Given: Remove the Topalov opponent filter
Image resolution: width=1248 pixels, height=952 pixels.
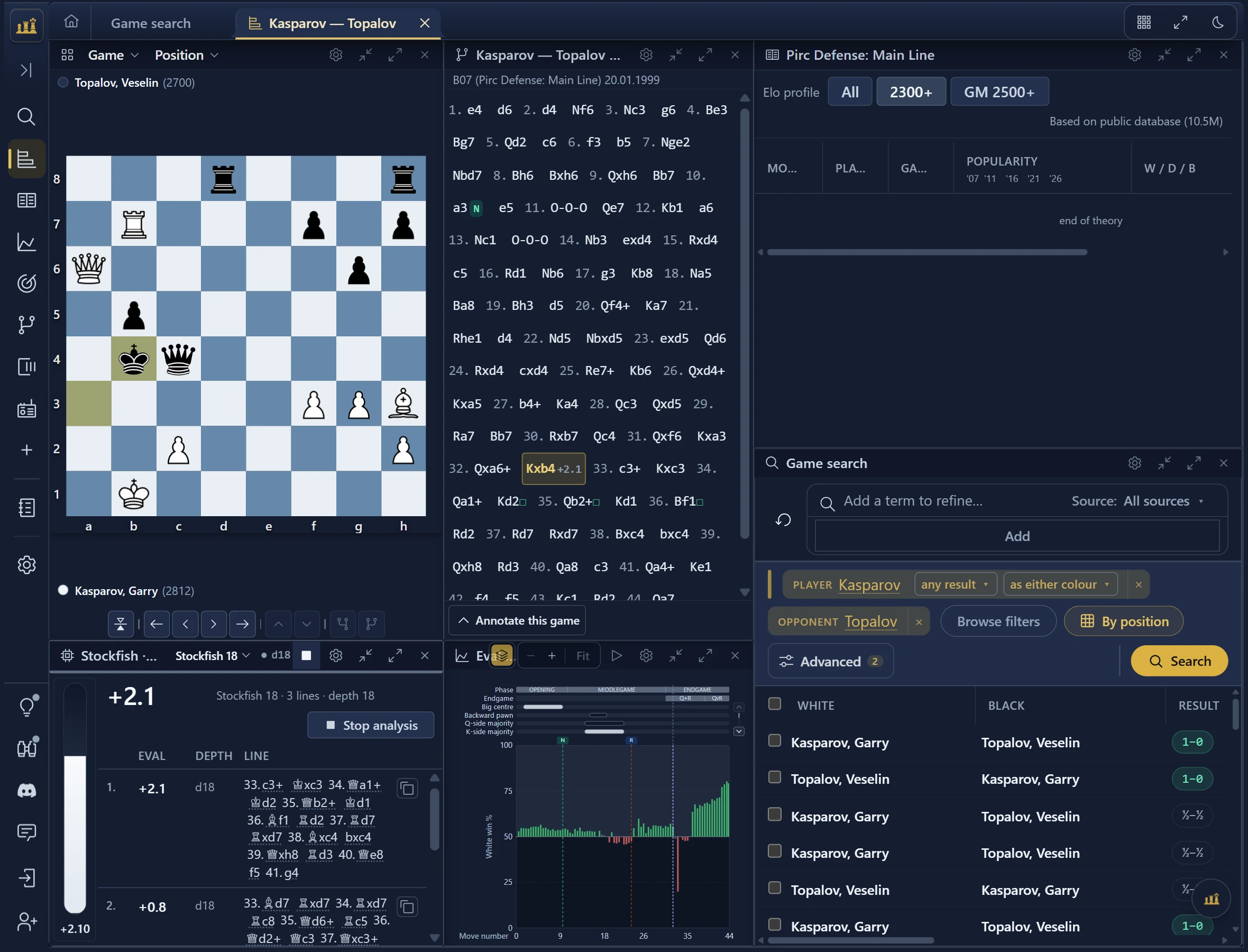Looking at the screenshot, I should tap(919, 621).
